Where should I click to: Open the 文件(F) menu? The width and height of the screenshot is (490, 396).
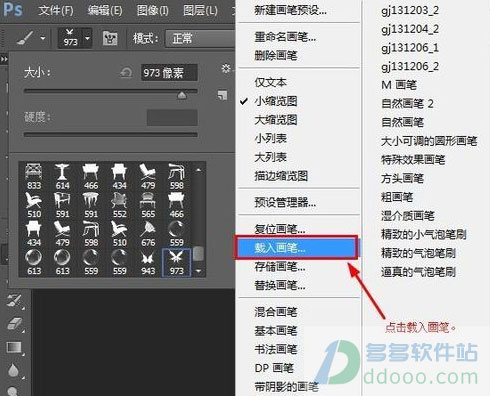tap(56, 11)
